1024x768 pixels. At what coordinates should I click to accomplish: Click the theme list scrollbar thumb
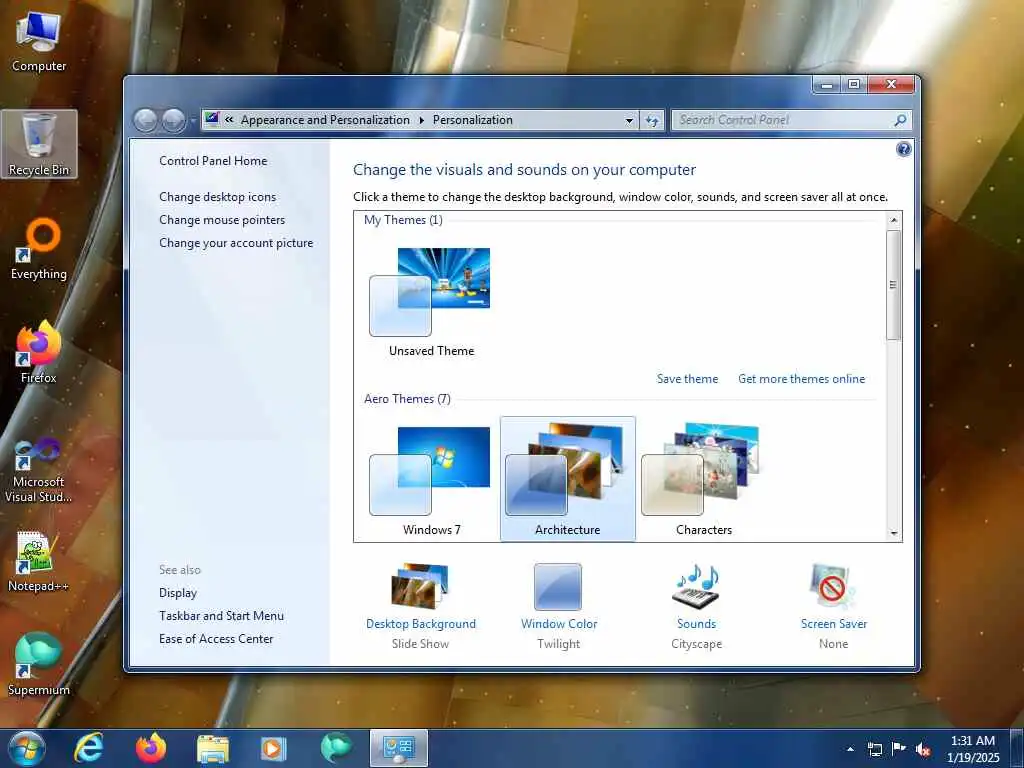893,285
